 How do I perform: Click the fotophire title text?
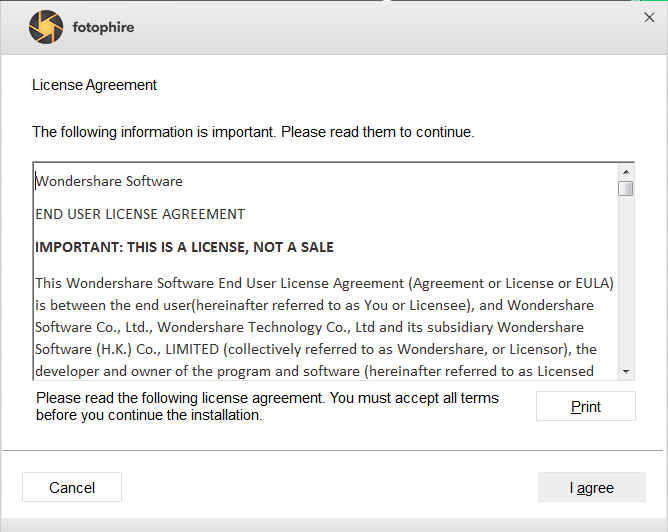pyautogui.click(x=103, y=27)
